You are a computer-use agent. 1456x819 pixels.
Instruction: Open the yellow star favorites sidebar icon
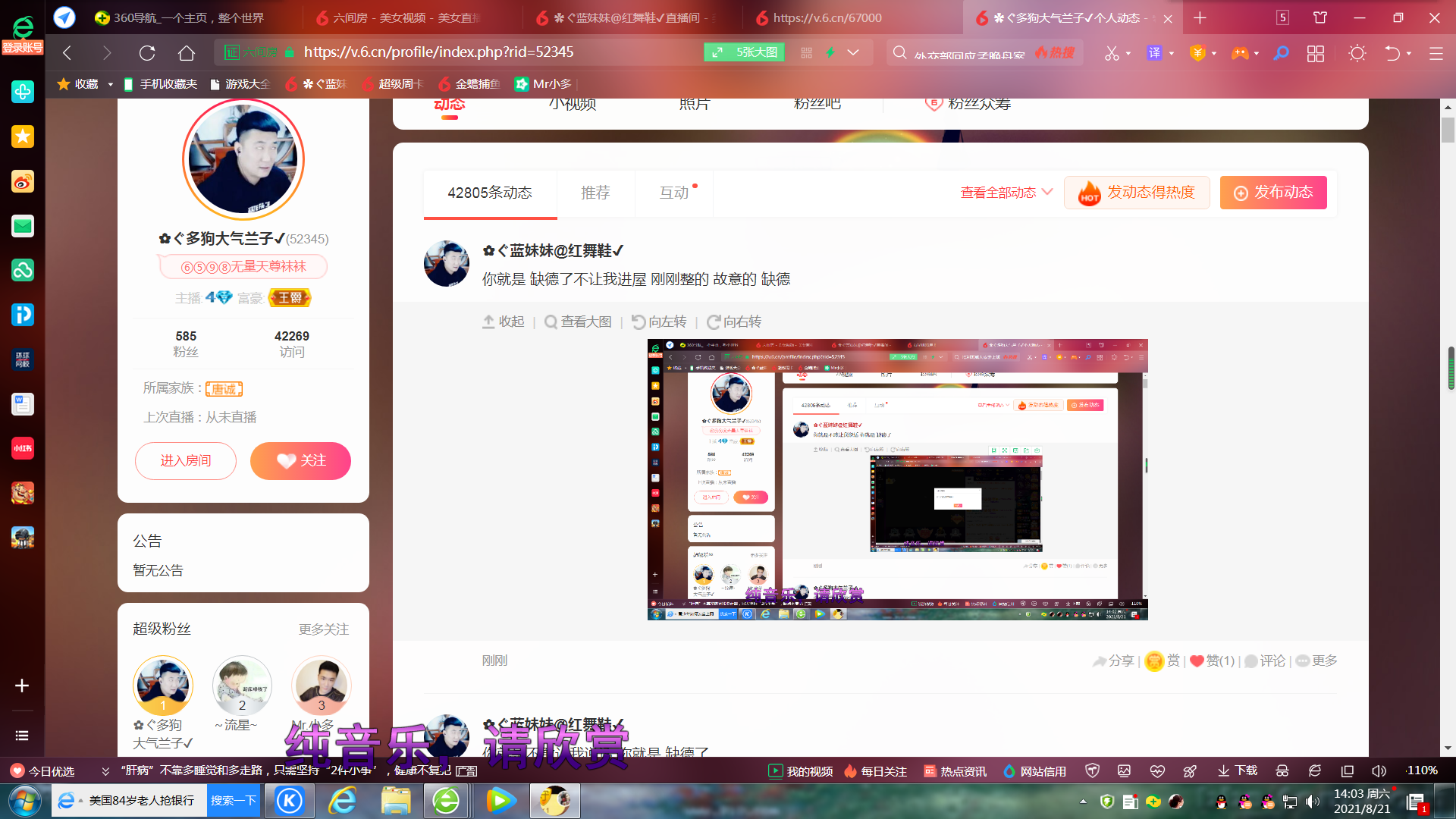[23, 136]
